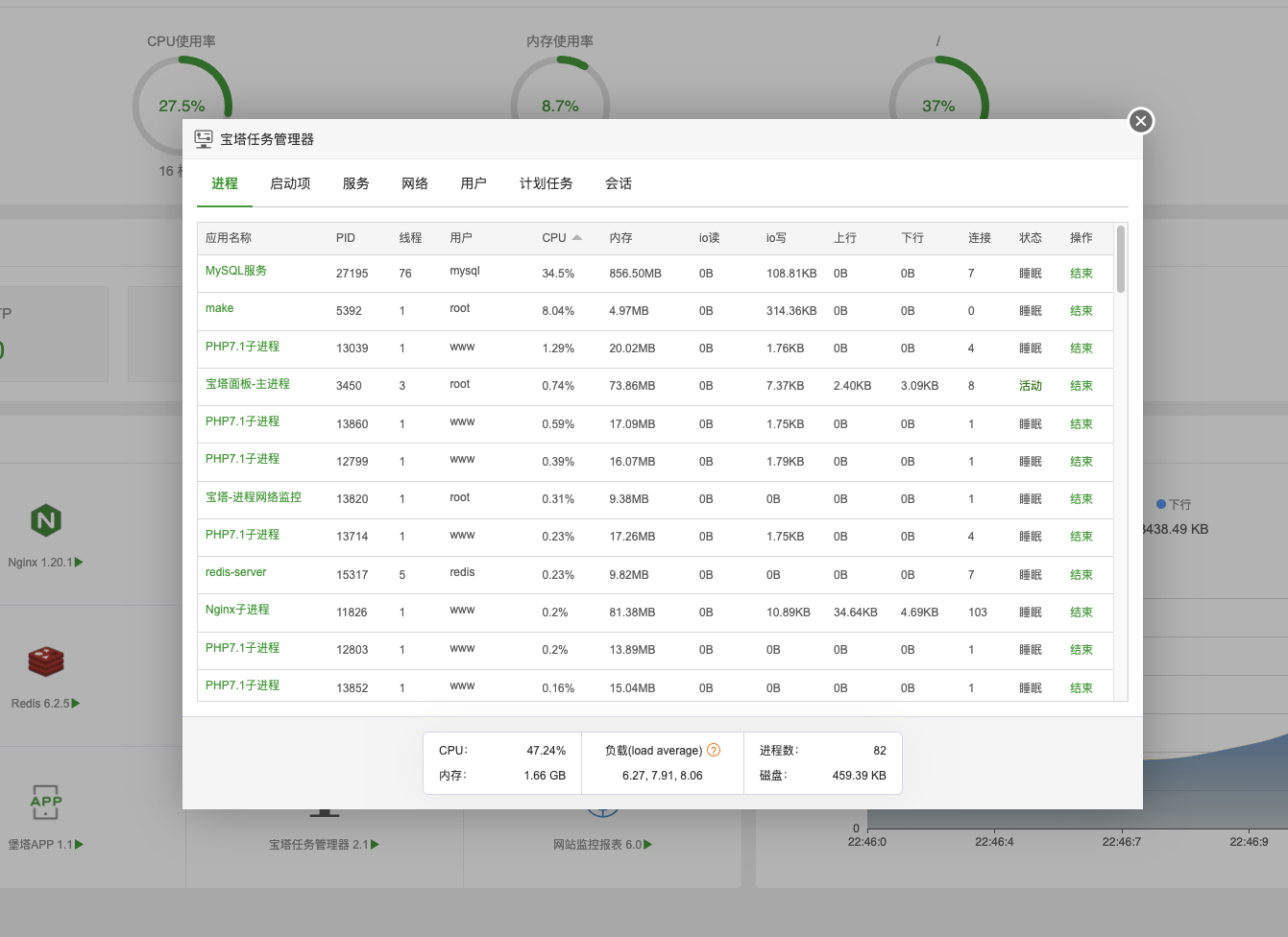Open redis-server process link

click(x=235, y=572)
